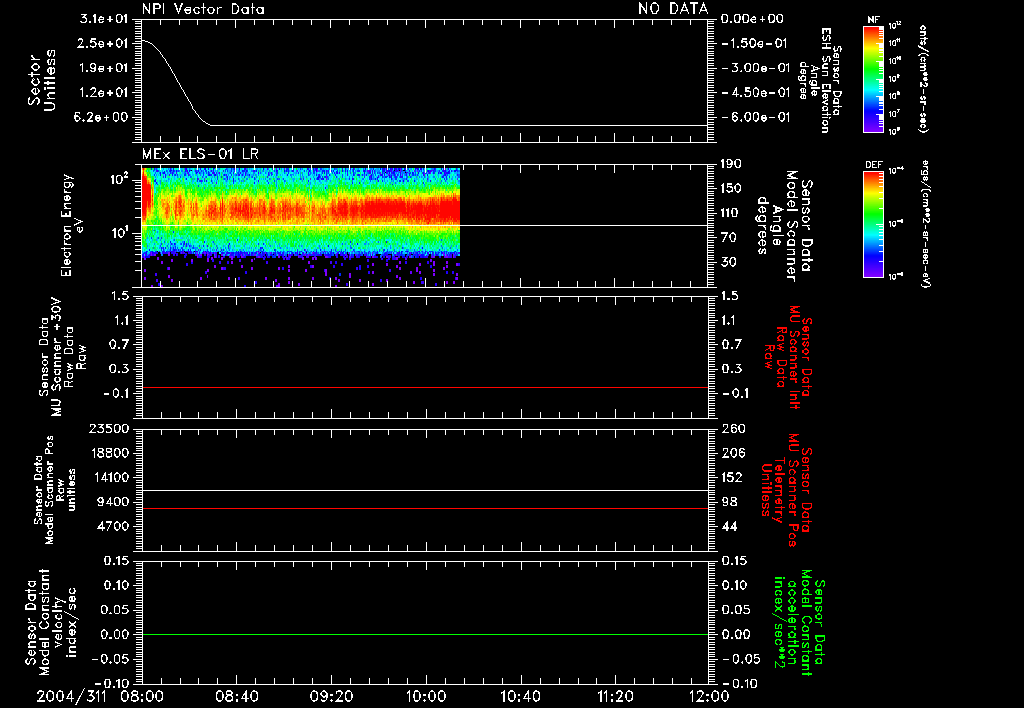
Task: Click the '1.9e+01' sector axis value
Action: [x=103, y=68]
